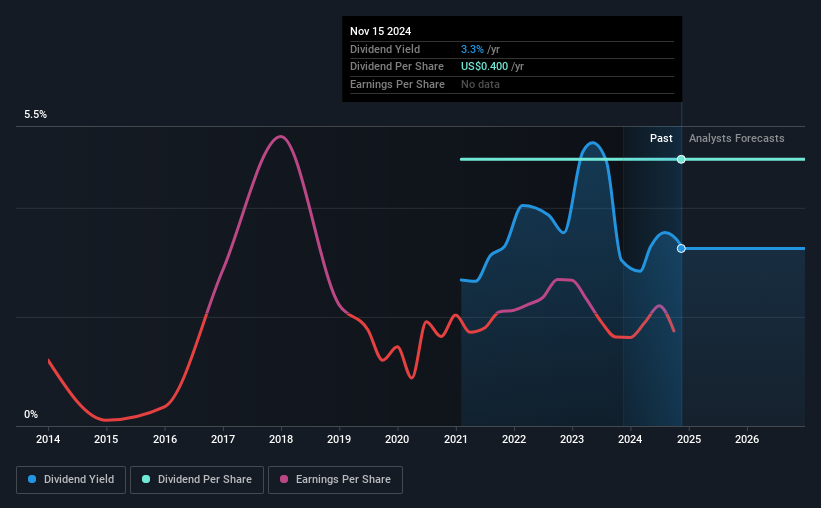Viewport: 821px width, 508px height.
Task: Click the 2015 x-axis label
Action: click(106, 439)
